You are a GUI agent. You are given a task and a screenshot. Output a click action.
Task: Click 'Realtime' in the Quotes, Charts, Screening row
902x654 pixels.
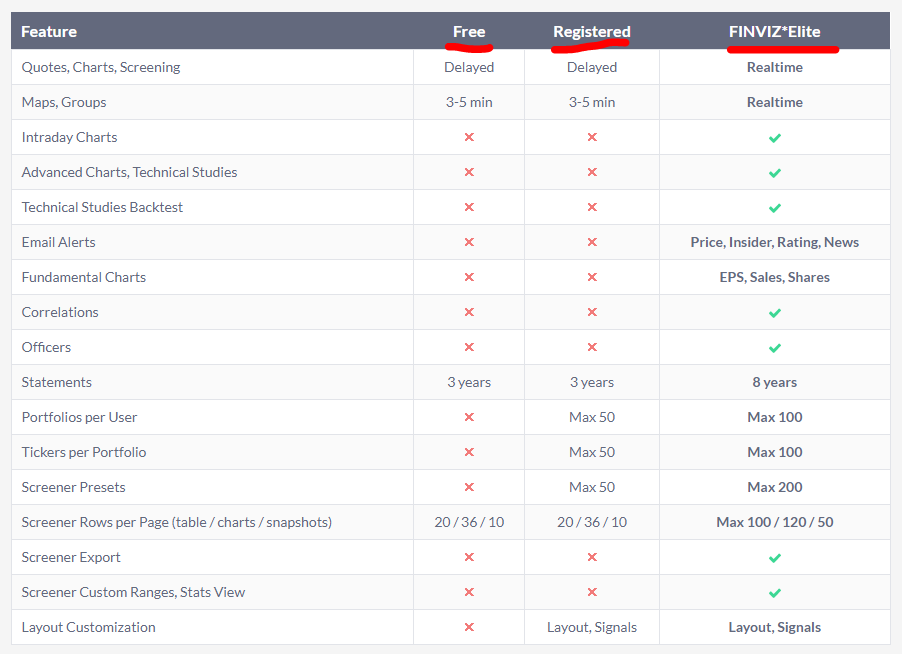click(775, 67)
